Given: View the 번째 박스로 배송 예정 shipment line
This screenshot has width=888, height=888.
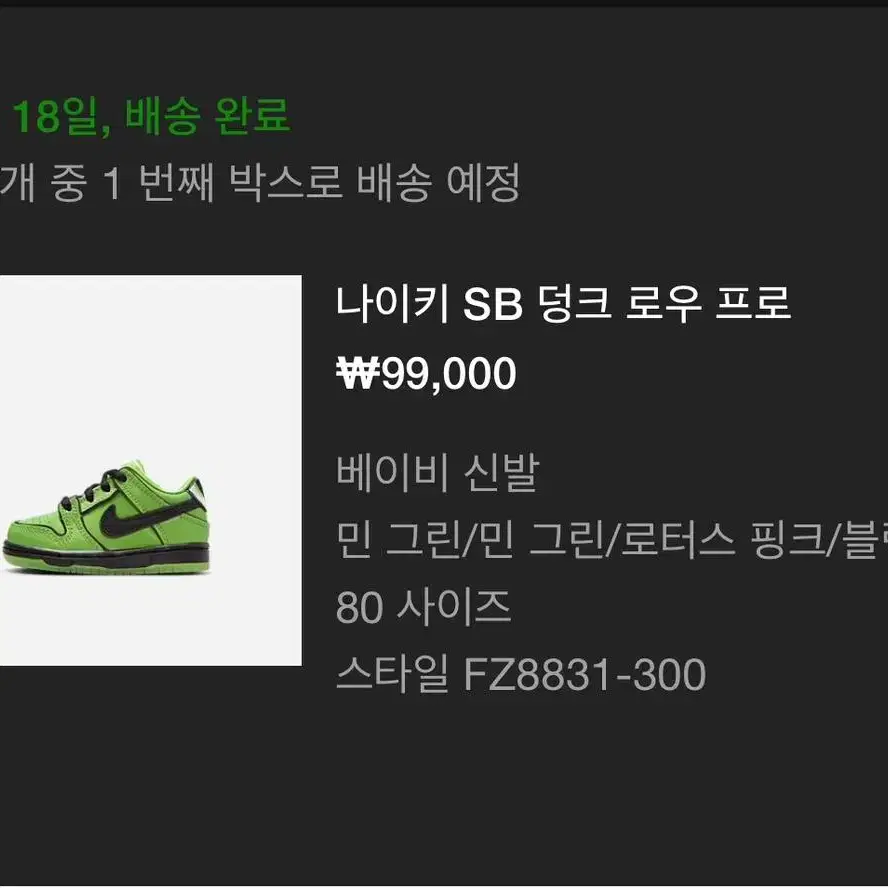Looking at the screenshot, I should tap(329, 183).
